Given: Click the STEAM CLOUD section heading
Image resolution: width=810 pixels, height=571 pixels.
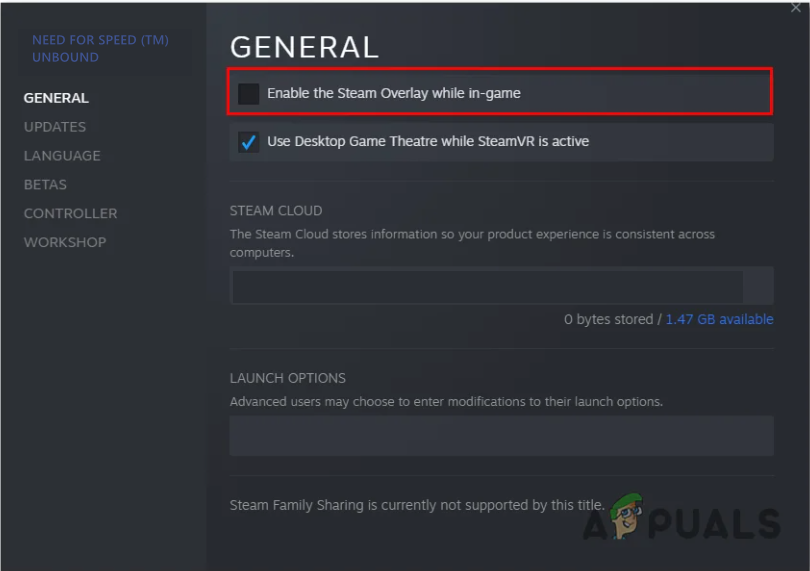Looking at the screenshot, I should pyautogui.click(x=276, y=211).
